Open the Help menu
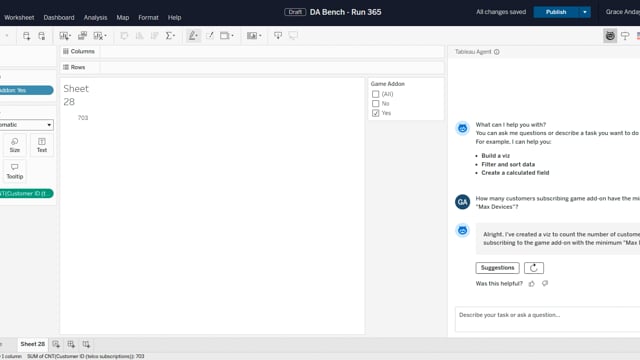The height and width of the screenshot is (360, 640). (174, 18)
